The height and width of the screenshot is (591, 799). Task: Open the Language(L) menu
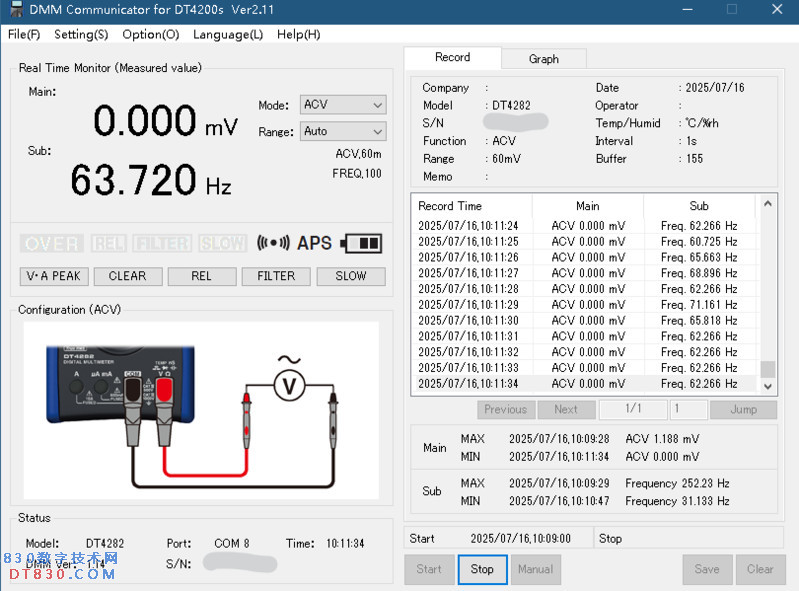[228, 34]
